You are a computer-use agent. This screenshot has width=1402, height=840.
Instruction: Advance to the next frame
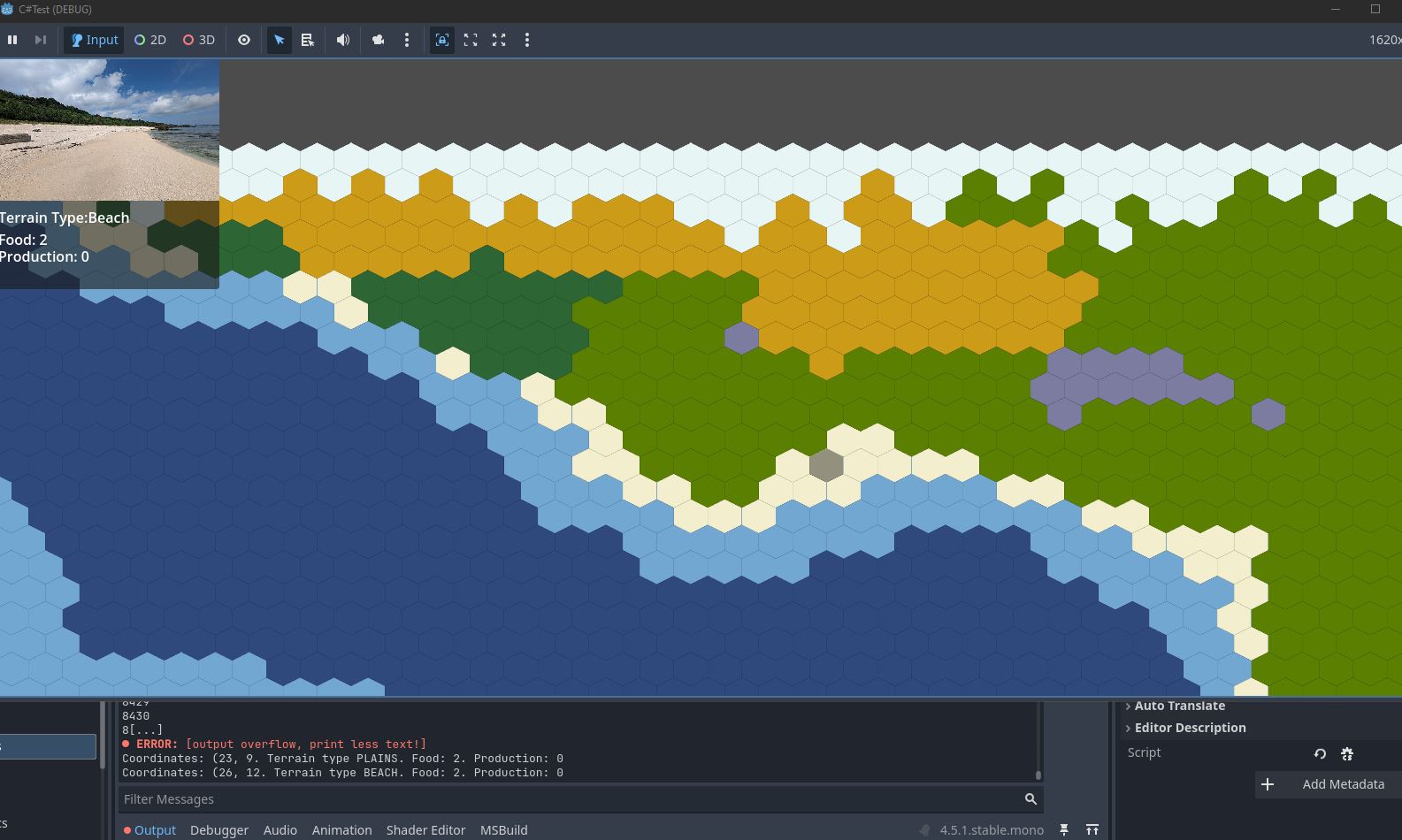pos(41,40)
